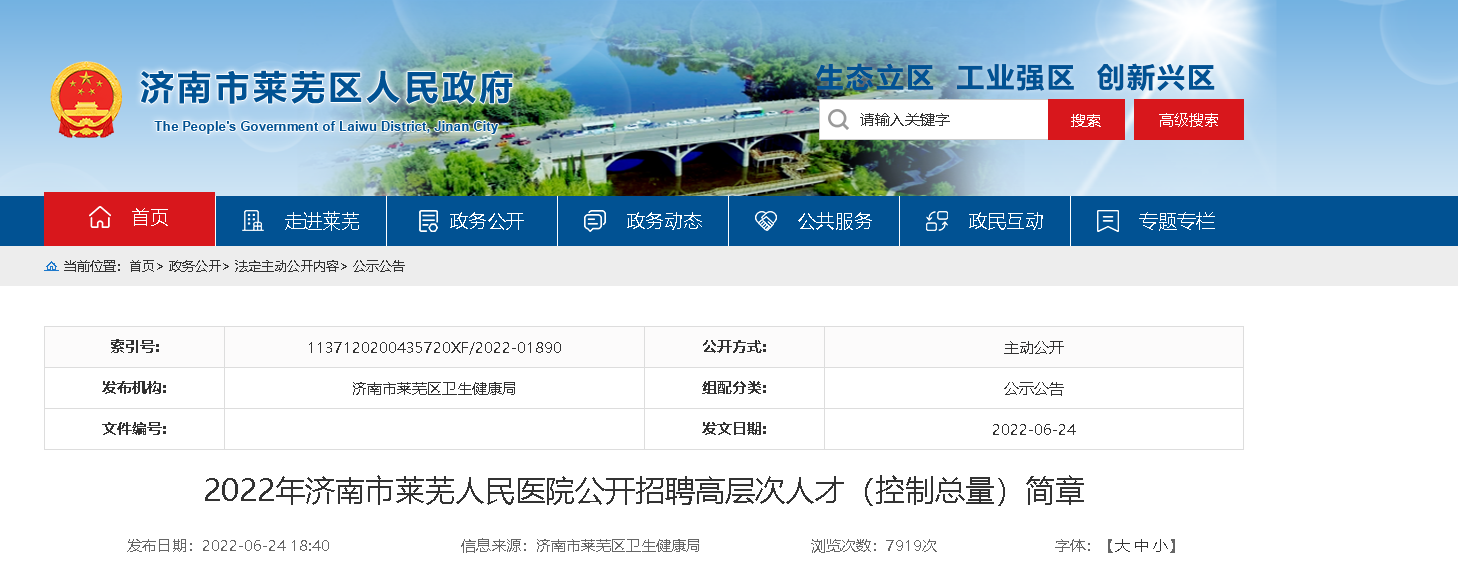Follow the 法定主动公开内容 breadcrumb link
Screen dimensions: 1458x580
tap(286, 267)
